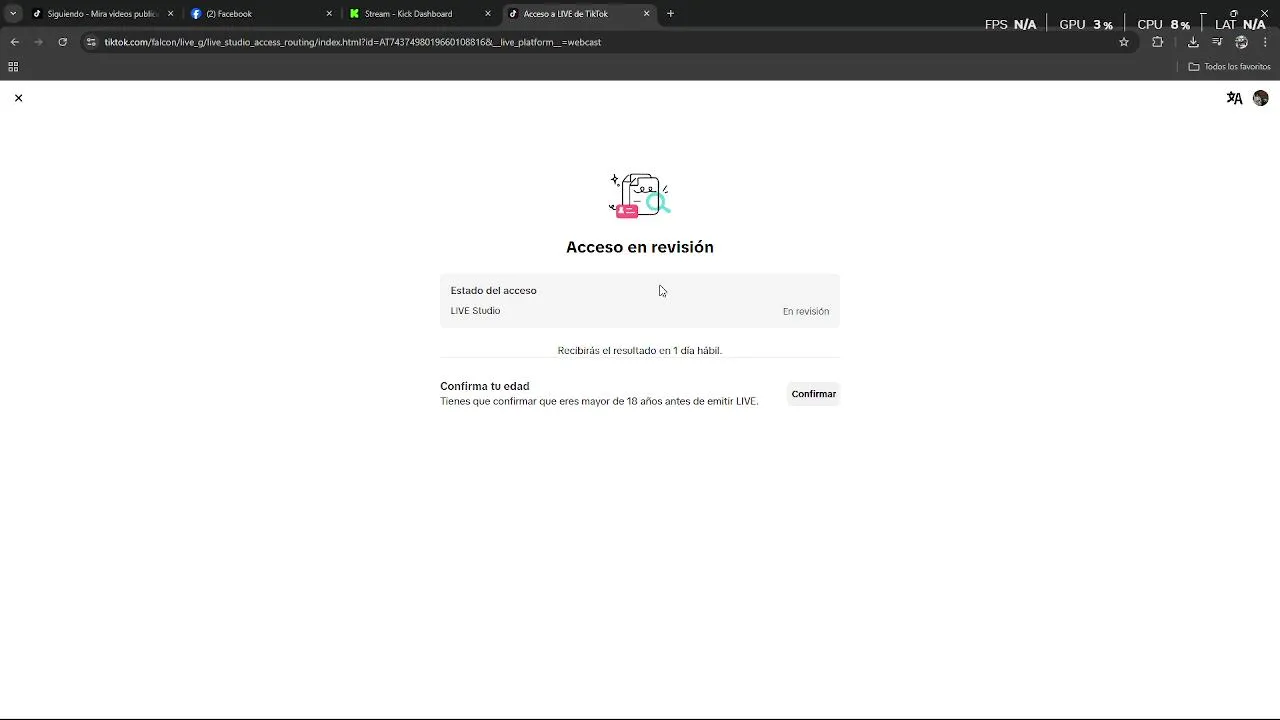Image resolution: width=1280 pixels, height=720 pixels.
Task: Open the page translation language icon
Action: [1234, 98]
